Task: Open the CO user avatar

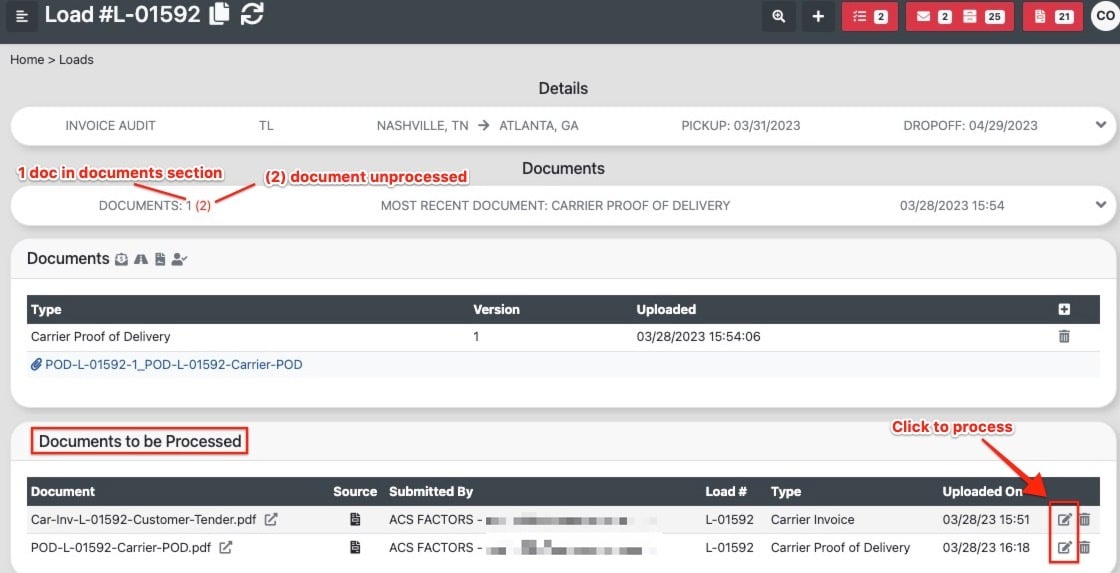Action: 1105,16
